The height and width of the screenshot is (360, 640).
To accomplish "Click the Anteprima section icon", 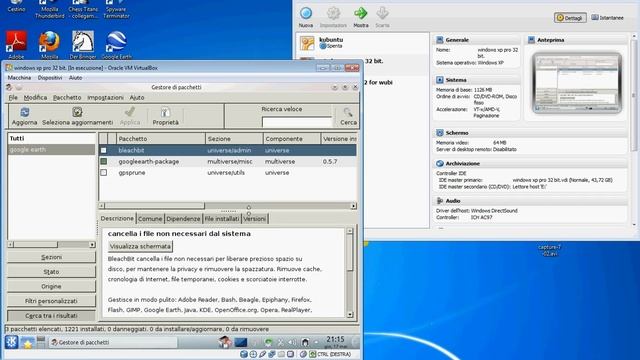I will pyautogui.click(x=531, y=40).
